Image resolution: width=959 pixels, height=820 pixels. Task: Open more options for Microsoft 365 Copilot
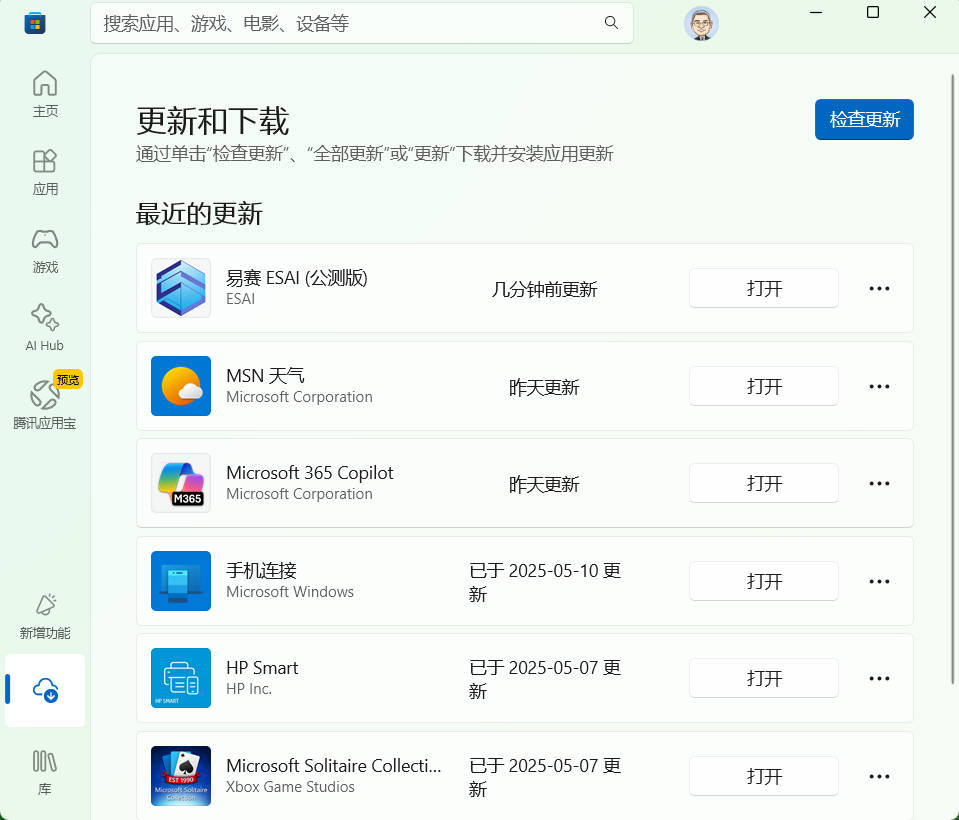pos(879,483)
